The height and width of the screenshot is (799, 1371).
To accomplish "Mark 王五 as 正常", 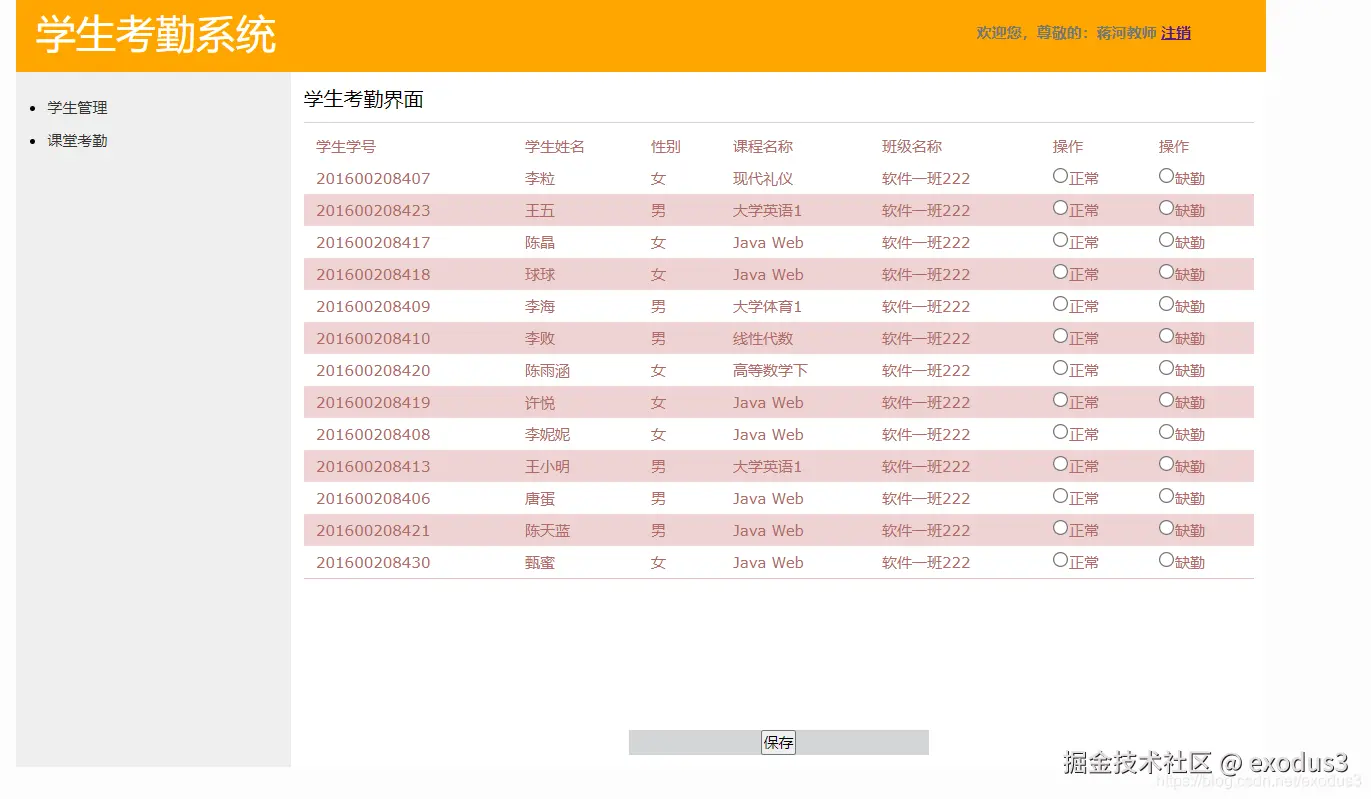I will coord(1060,208).
